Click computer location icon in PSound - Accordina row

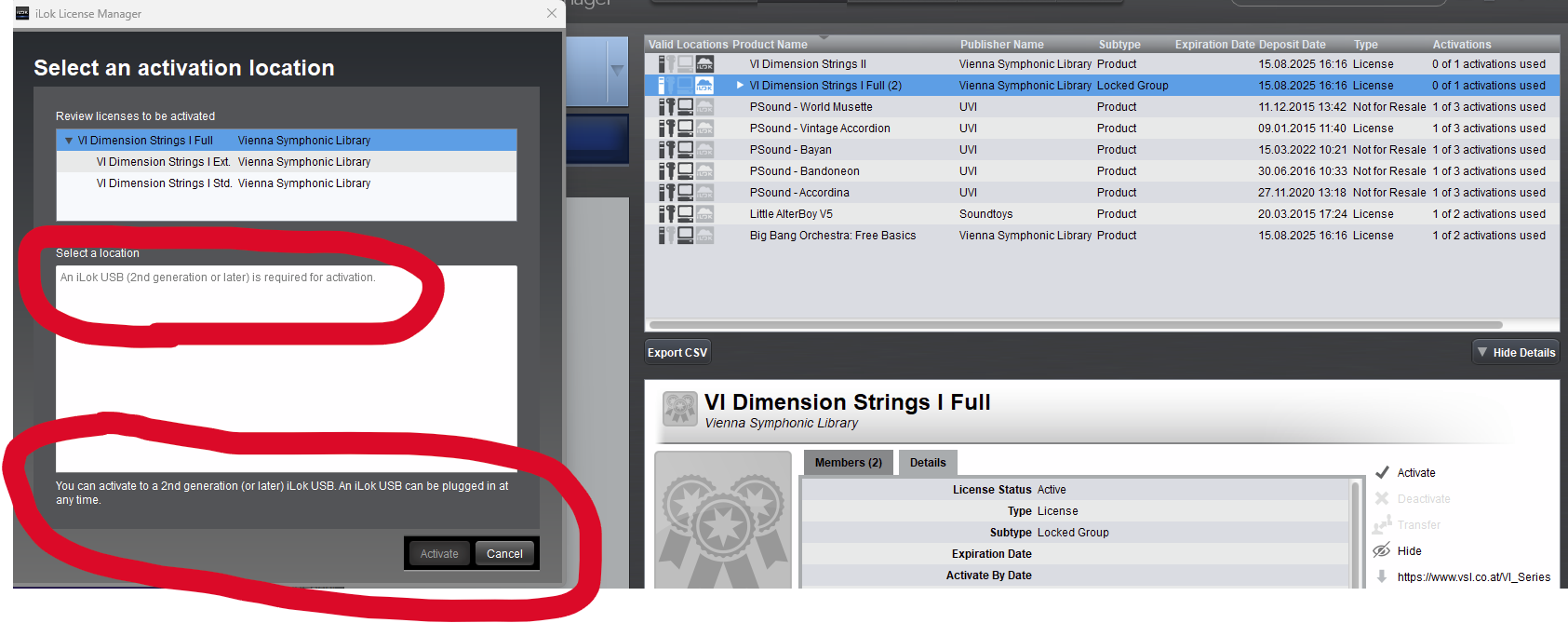686,193
